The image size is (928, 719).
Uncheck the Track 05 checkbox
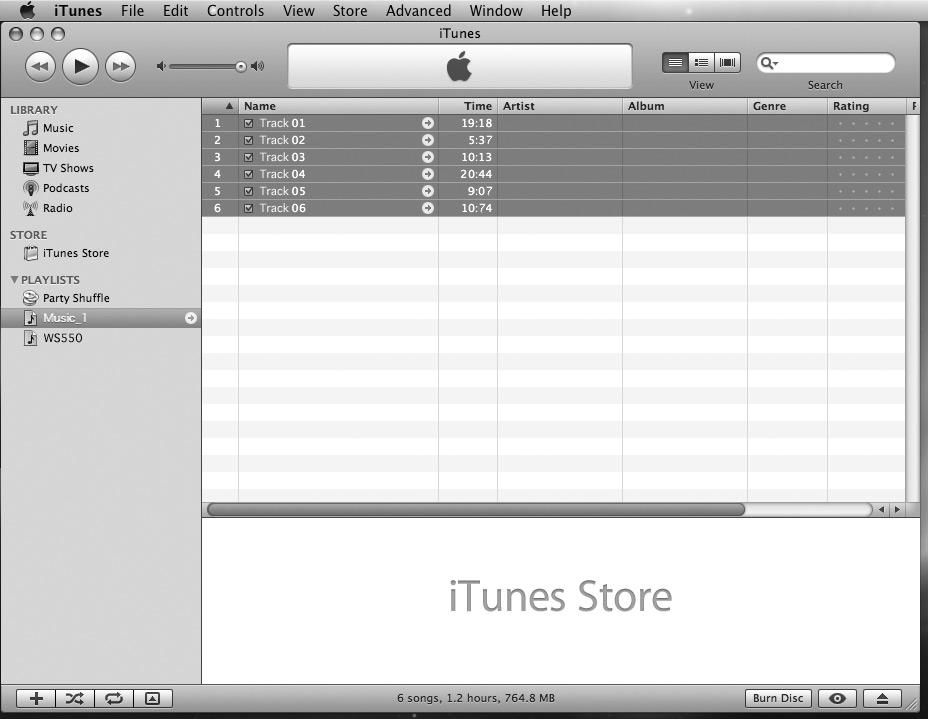249,191
